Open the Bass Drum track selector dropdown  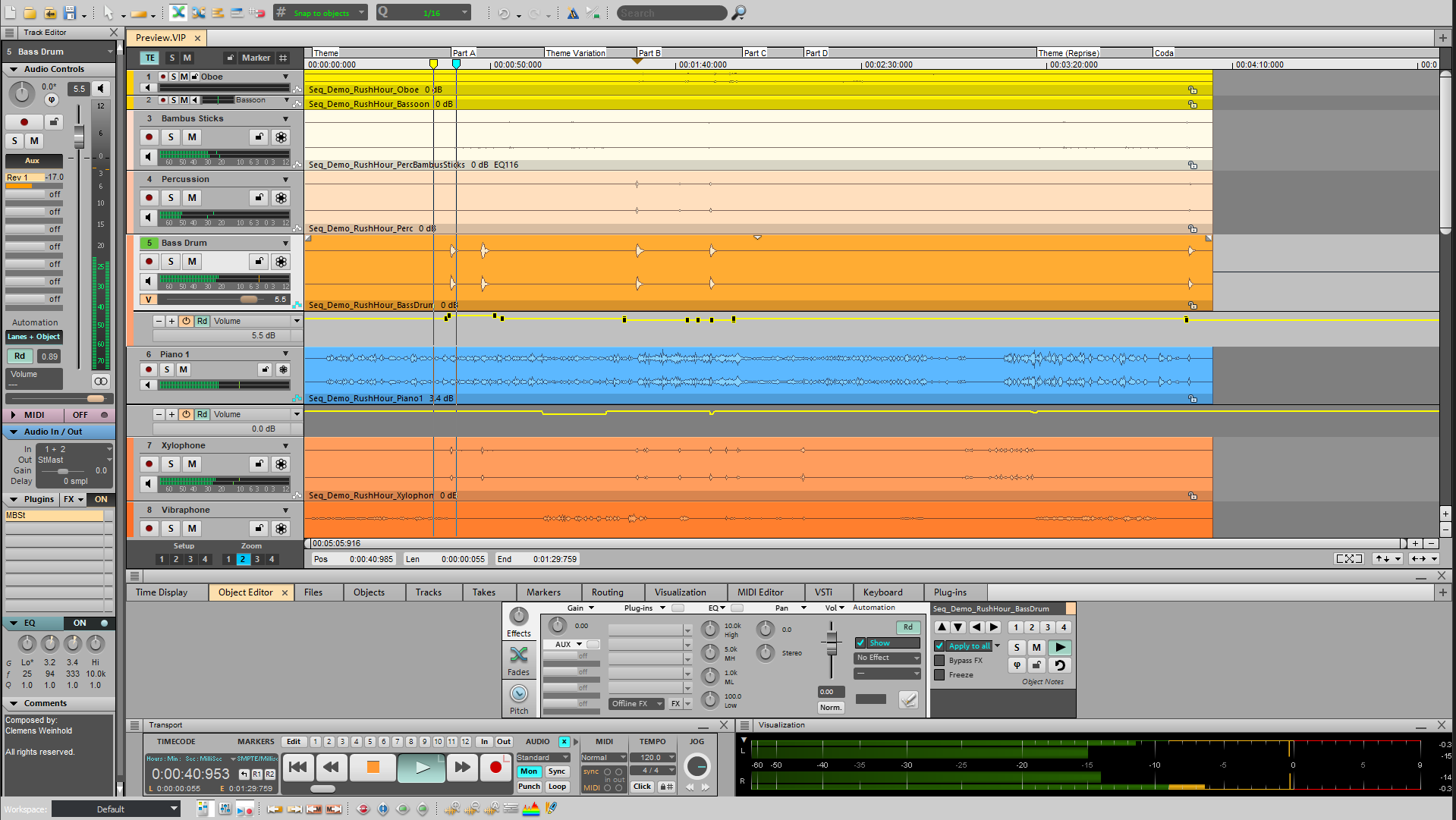58,52
